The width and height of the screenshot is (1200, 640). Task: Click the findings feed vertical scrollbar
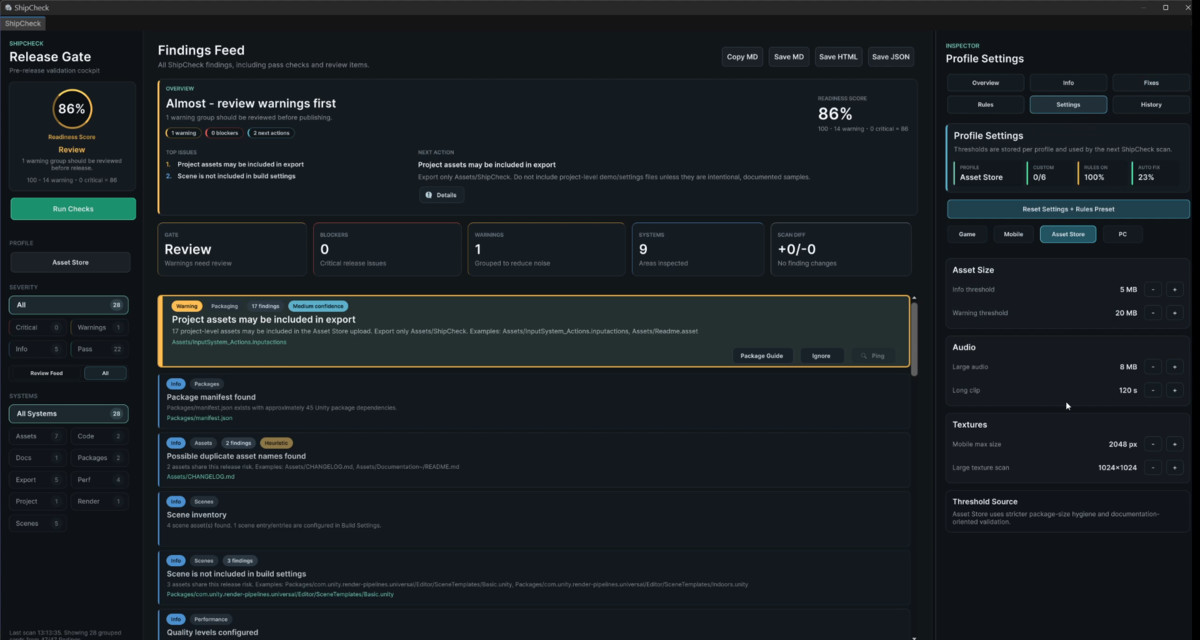tap(915, 338)
